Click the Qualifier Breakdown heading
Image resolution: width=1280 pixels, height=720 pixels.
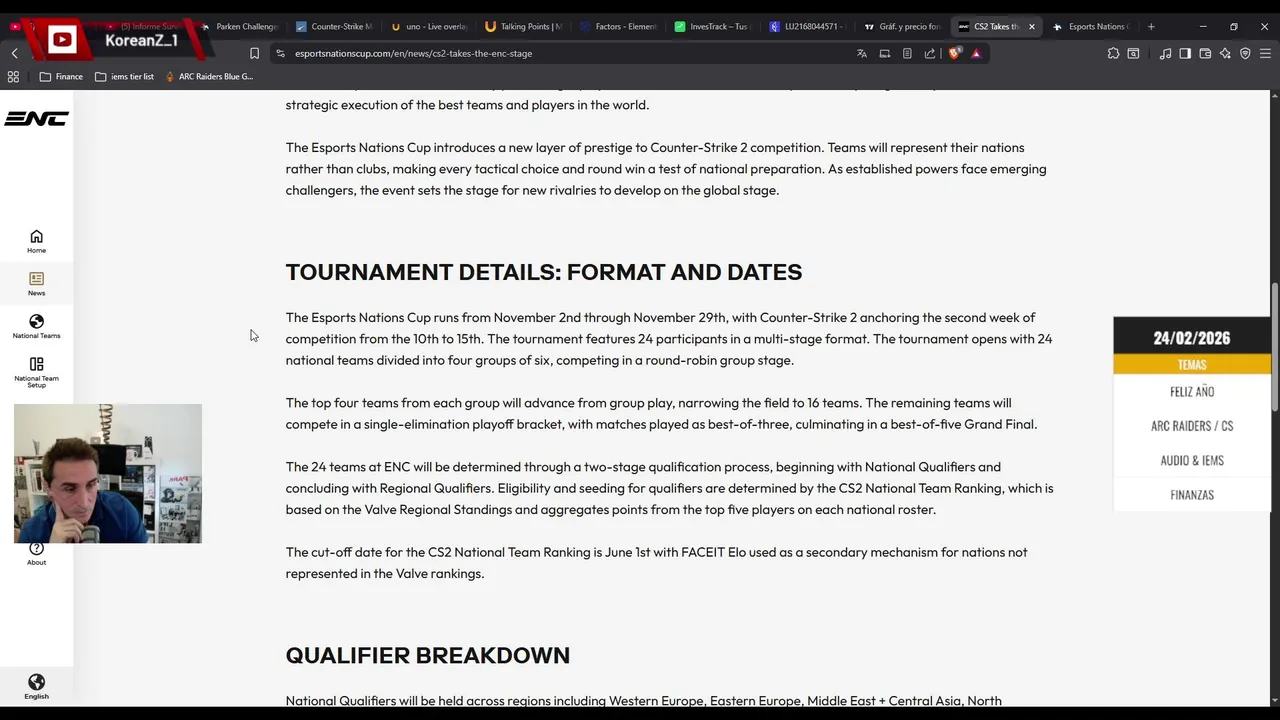pyautogui.click(x=428, y=655)
